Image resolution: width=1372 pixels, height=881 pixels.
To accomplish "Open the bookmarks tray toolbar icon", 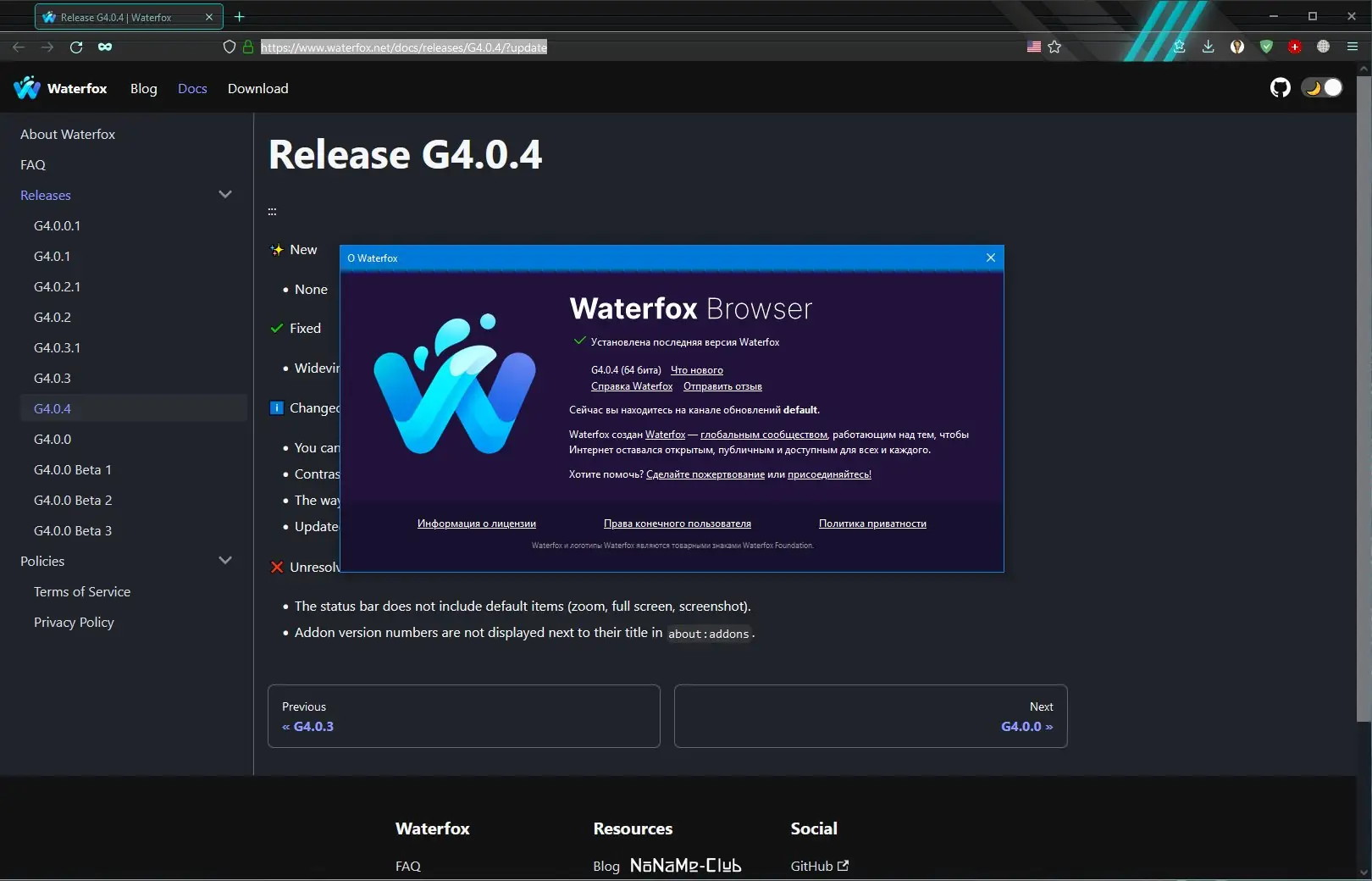I will click(1179, 47).
